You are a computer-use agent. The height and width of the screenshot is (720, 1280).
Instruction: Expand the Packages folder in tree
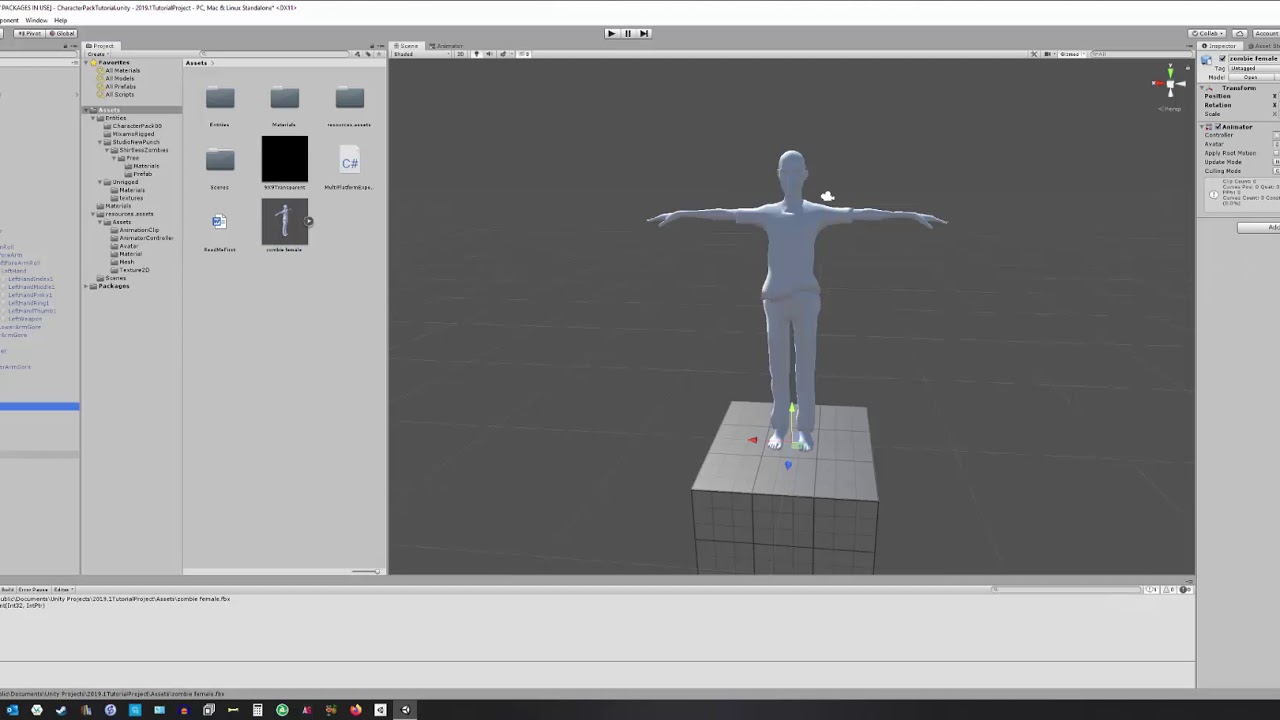(86, 286)
